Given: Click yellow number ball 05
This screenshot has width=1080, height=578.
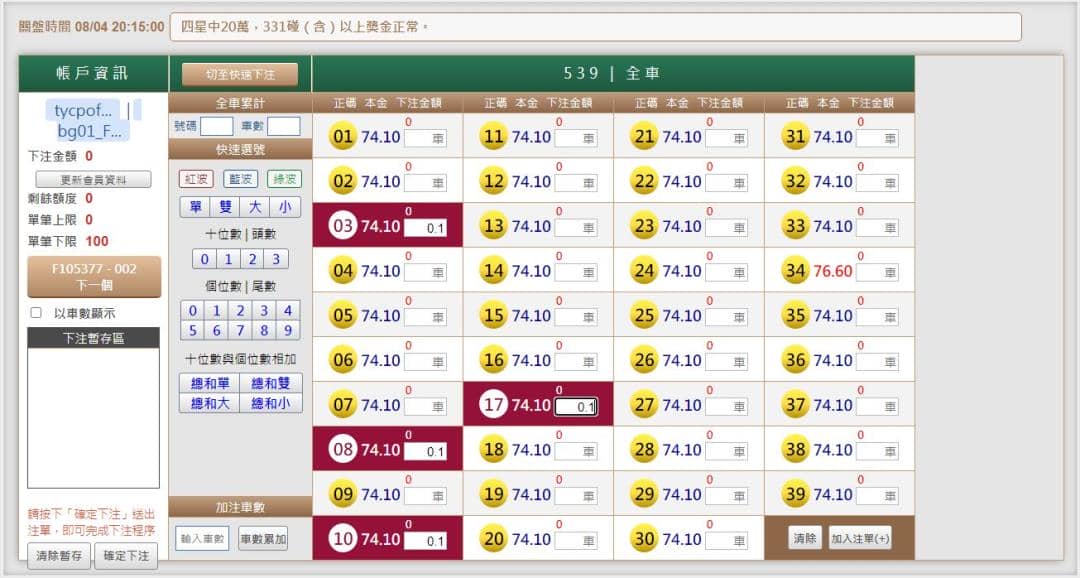Looking at the screenshot, I should 342,316.
